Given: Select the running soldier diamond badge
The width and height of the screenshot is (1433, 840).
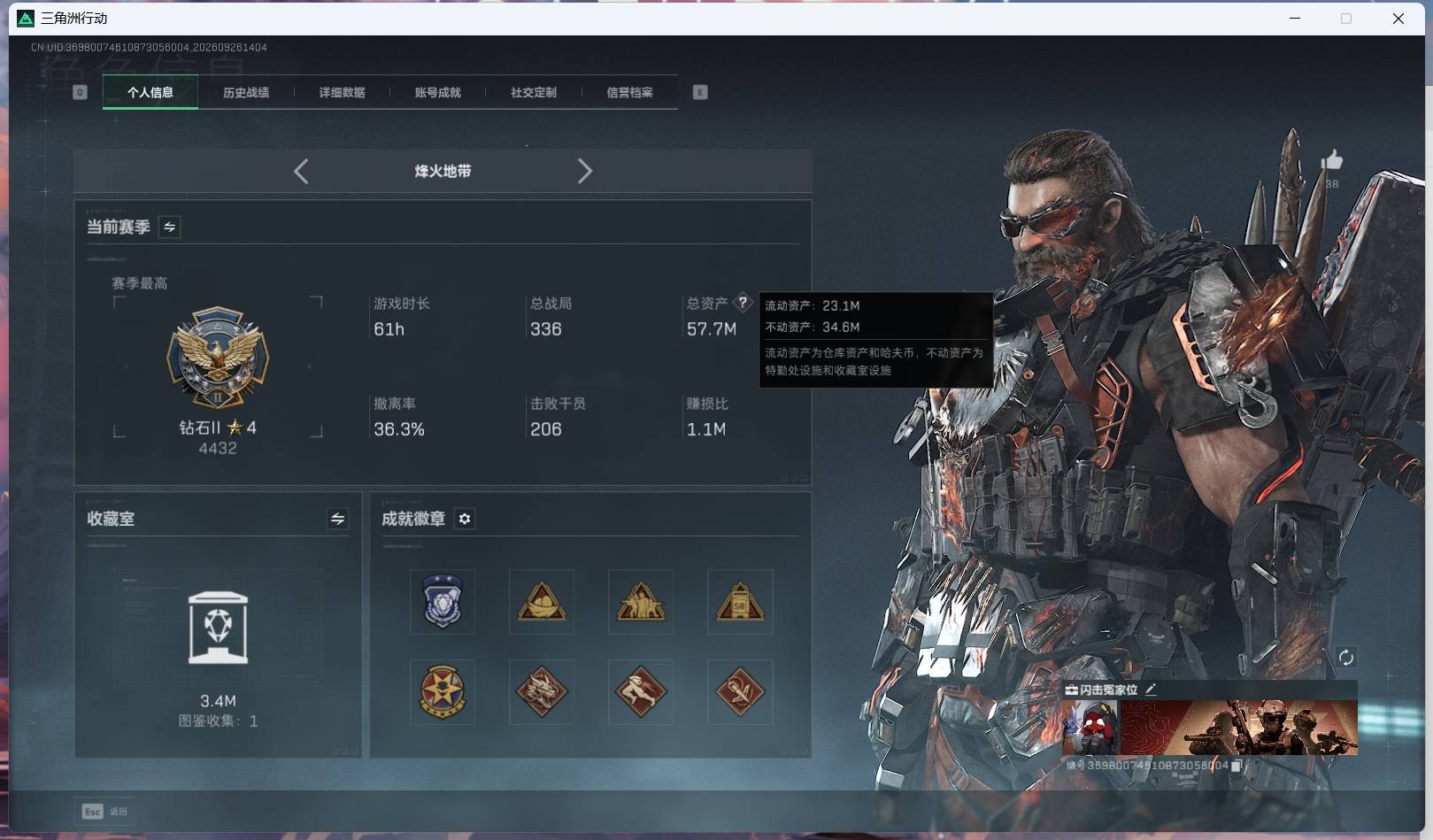Looking at the screenshot, I should click(641, 691).
